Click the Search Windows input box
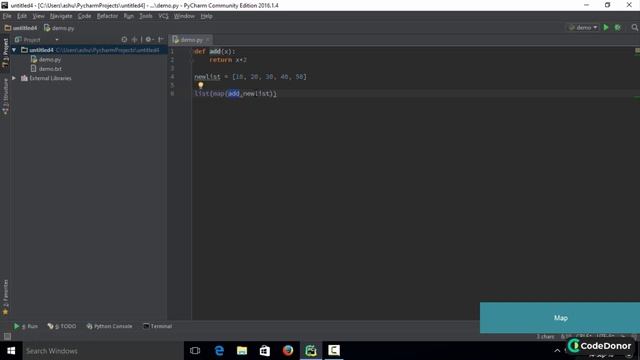Screen dimensions: 640x360 (x=103, y=351)
